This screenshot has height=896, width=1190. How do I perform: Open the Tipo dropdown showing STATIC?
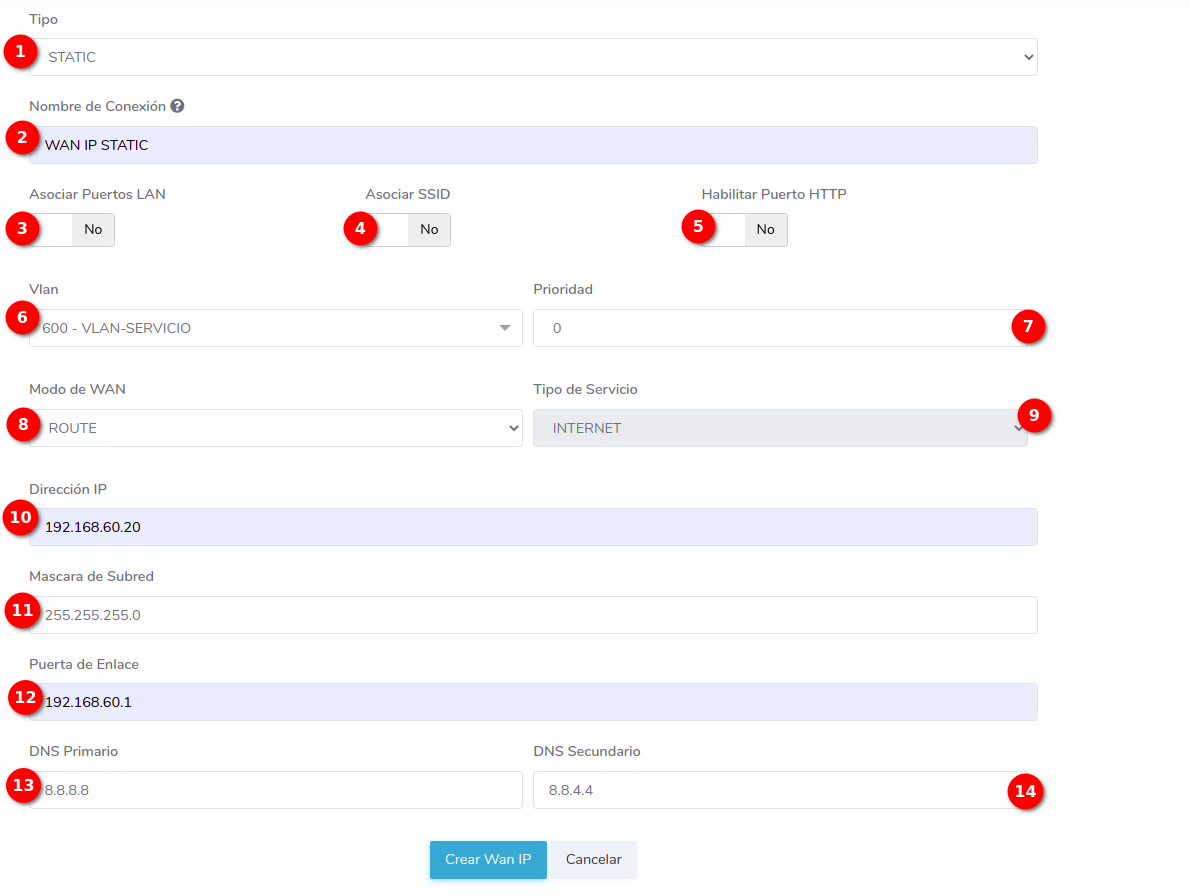533,57
